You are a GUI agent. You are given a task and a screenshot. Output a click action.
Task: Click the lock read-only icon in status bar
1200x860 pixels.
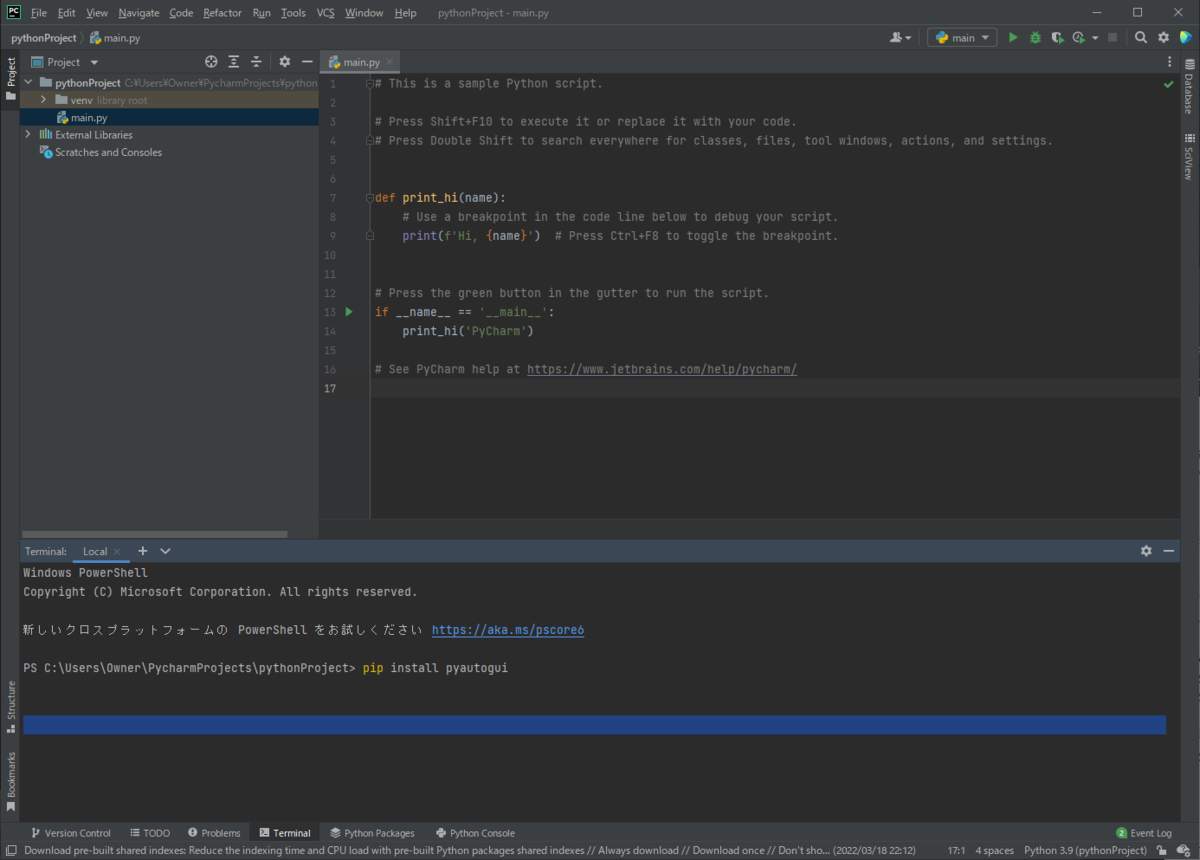pyautogui.click(x=1161, y=851)
